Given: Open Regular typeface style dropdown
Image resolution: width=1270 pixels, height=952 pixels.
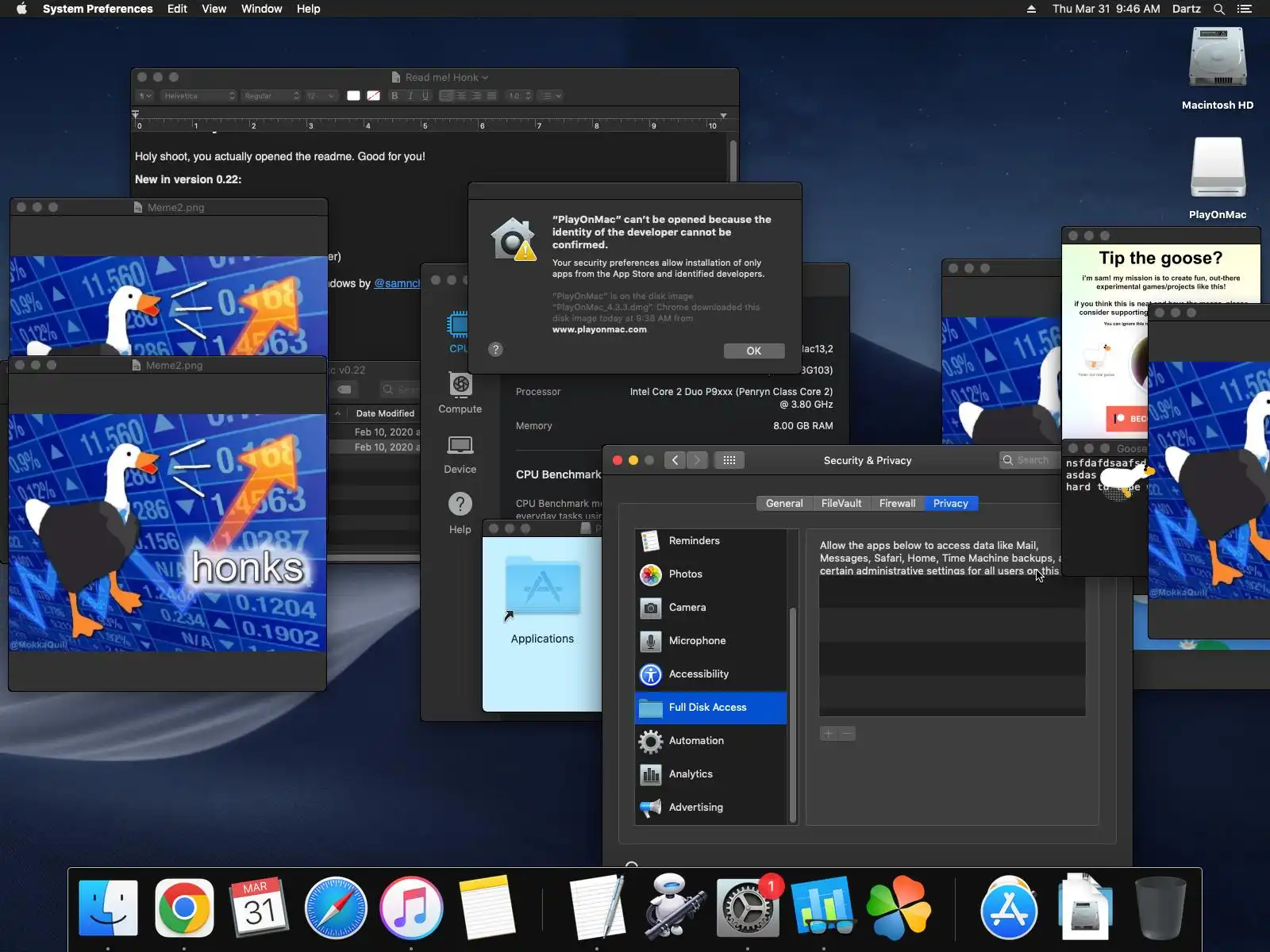Looking at the screenshot, I should click(271, 96).
